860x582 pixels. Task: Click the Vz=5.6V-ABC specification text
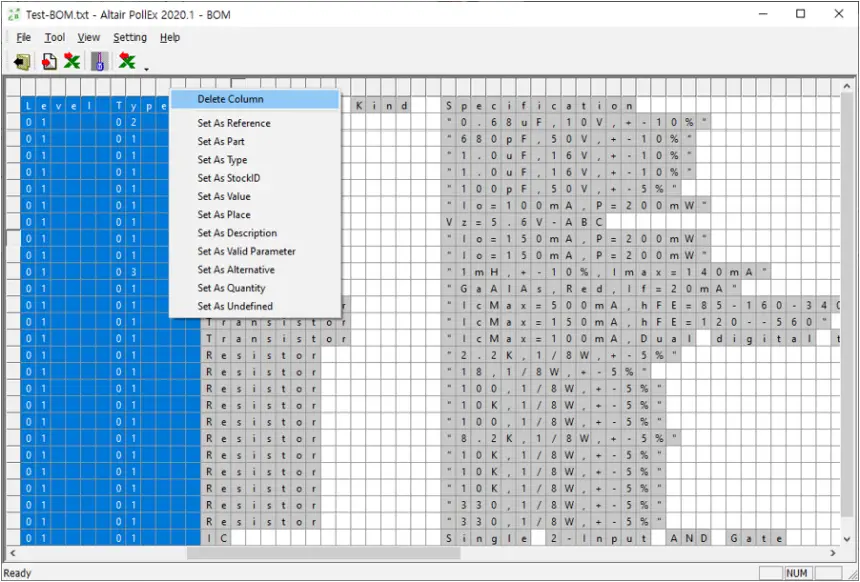point(524,222)
